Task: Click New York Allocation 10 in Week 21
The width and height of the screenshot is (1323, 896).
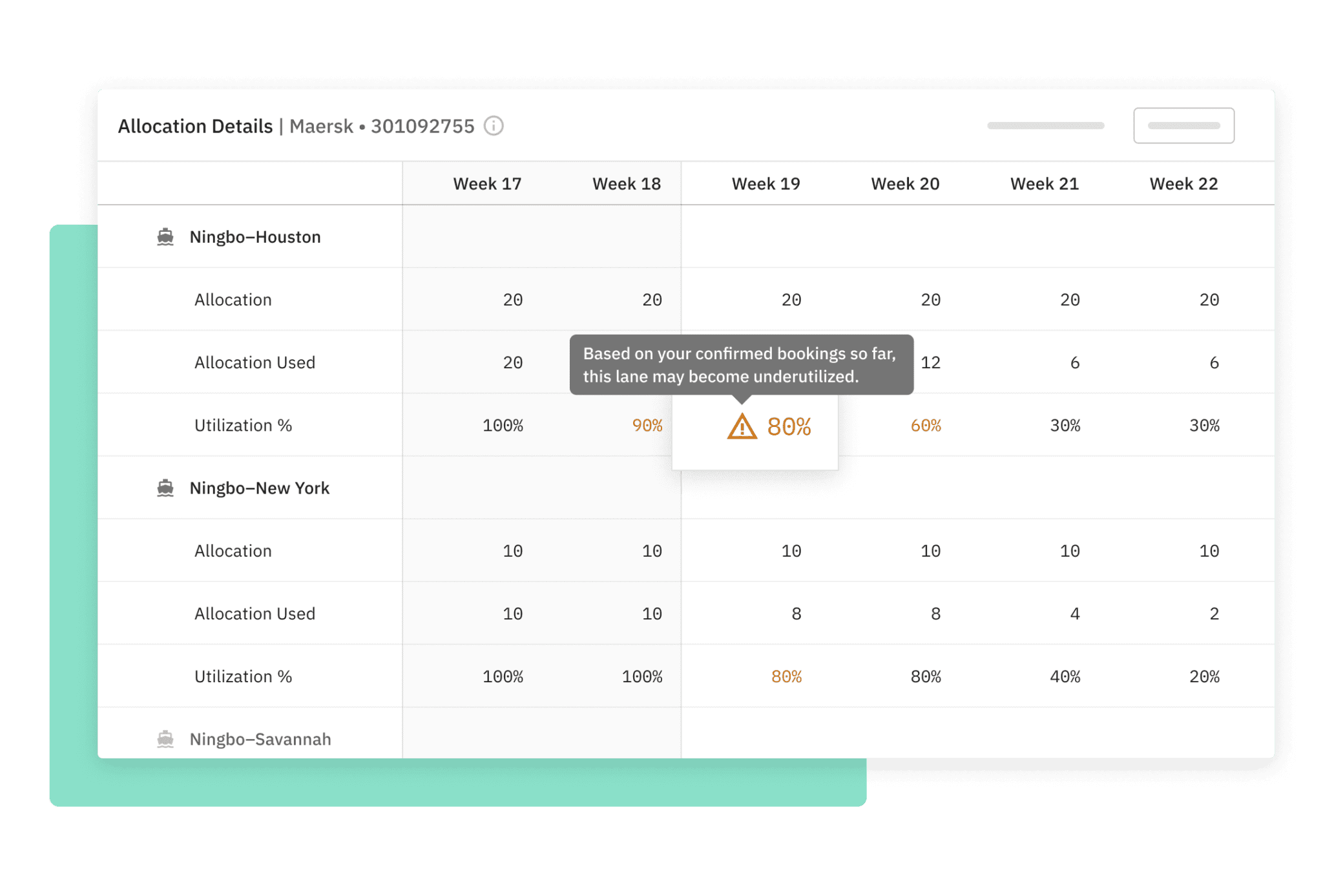Action: [1070, 551]
